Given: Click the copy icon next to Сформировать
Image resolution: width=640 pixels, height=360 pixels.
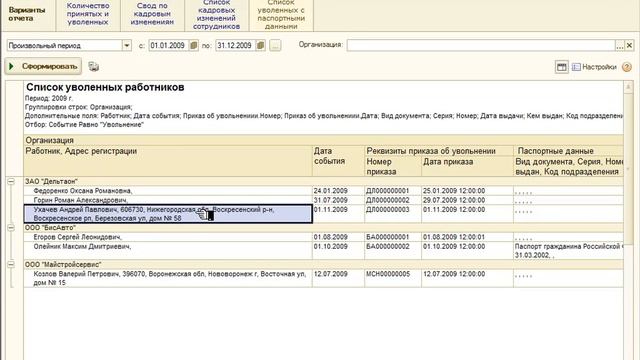Looking at the screenshot, I should (93, 67).
